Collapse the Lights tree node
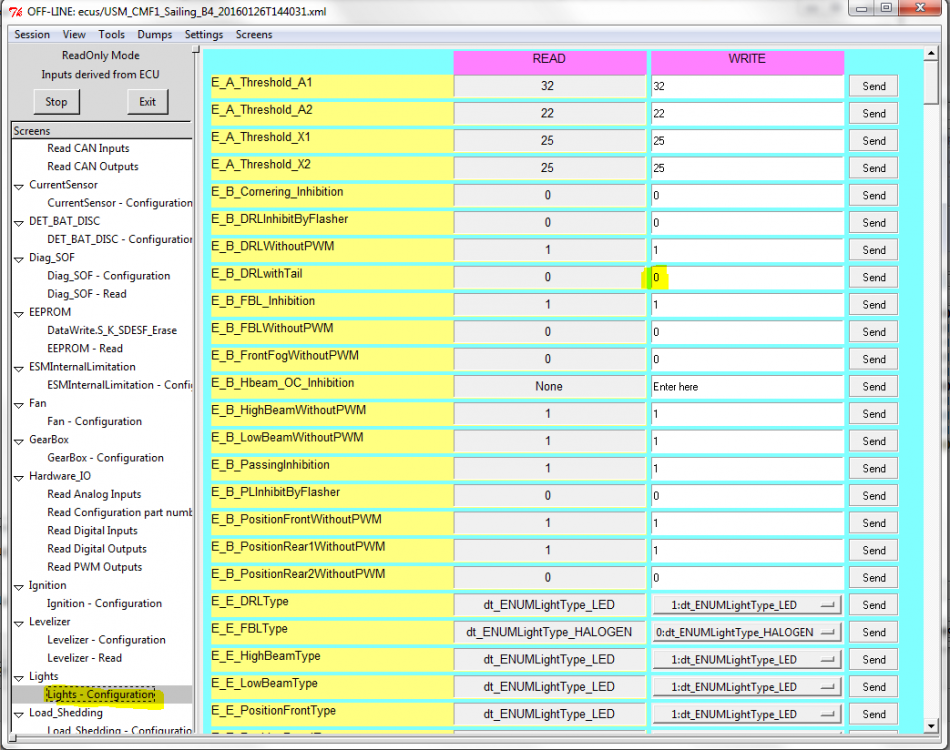The height and width of the screenshot is (750, 950). click(19, 677)
